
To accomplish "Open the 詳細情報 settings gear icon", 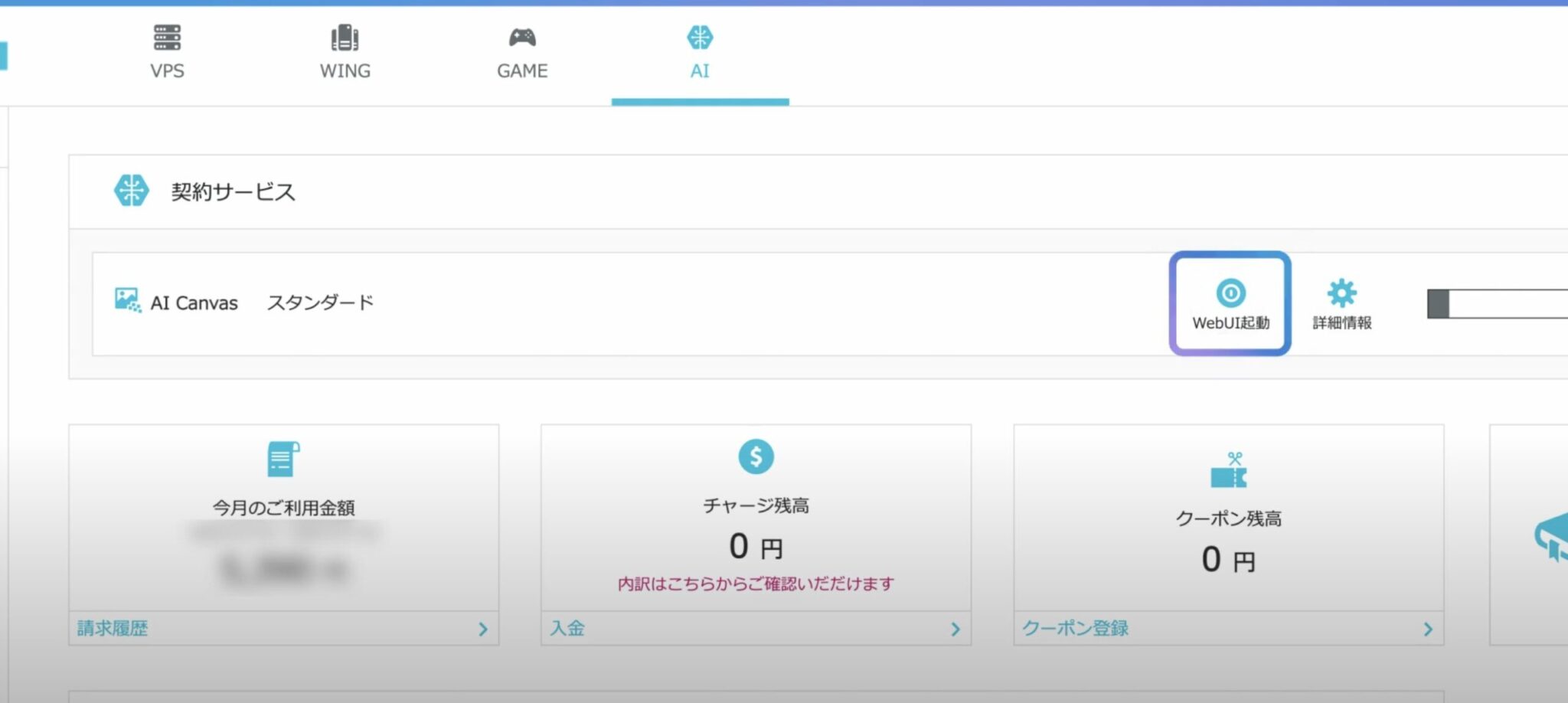I will (x=1341, y=292).
